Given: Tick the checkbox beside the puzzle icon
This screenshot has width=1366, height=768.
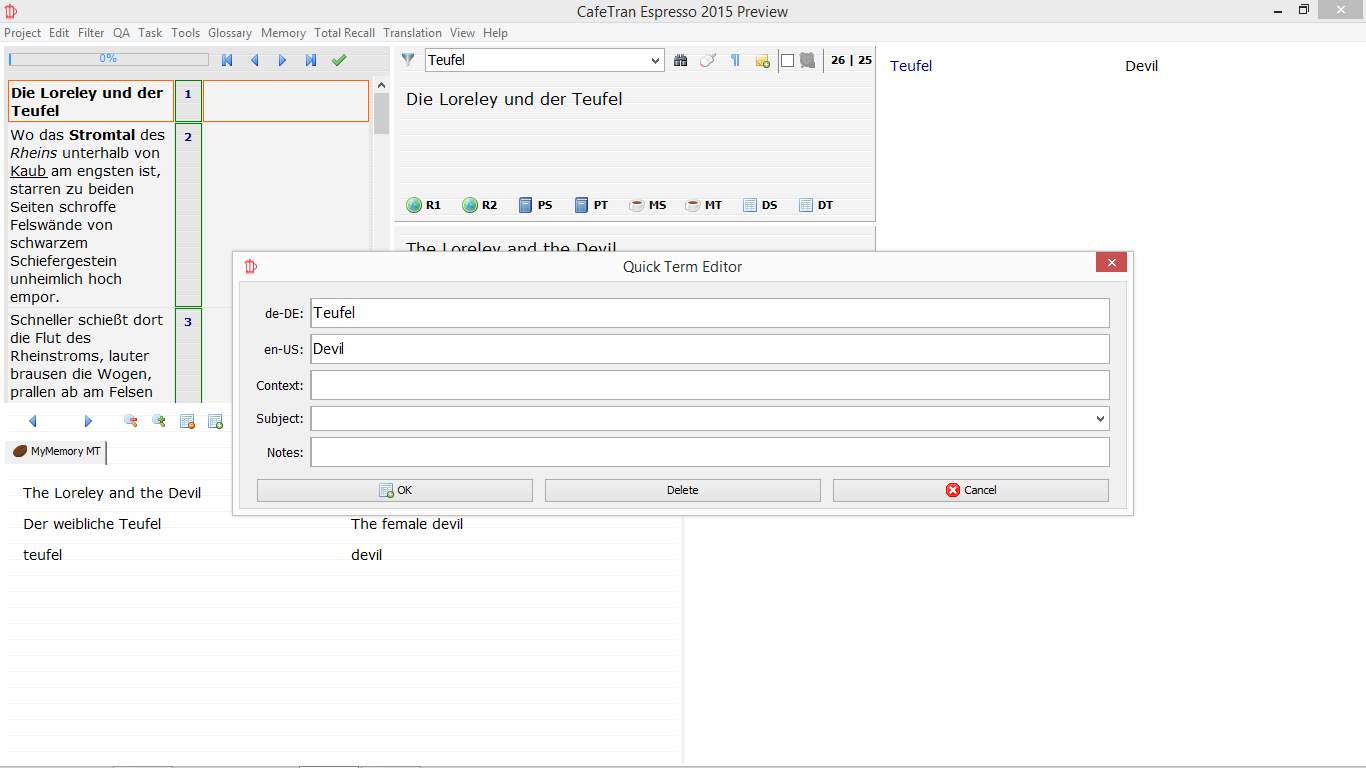Looking at the screenshot, I should click(x=787, y=60).
